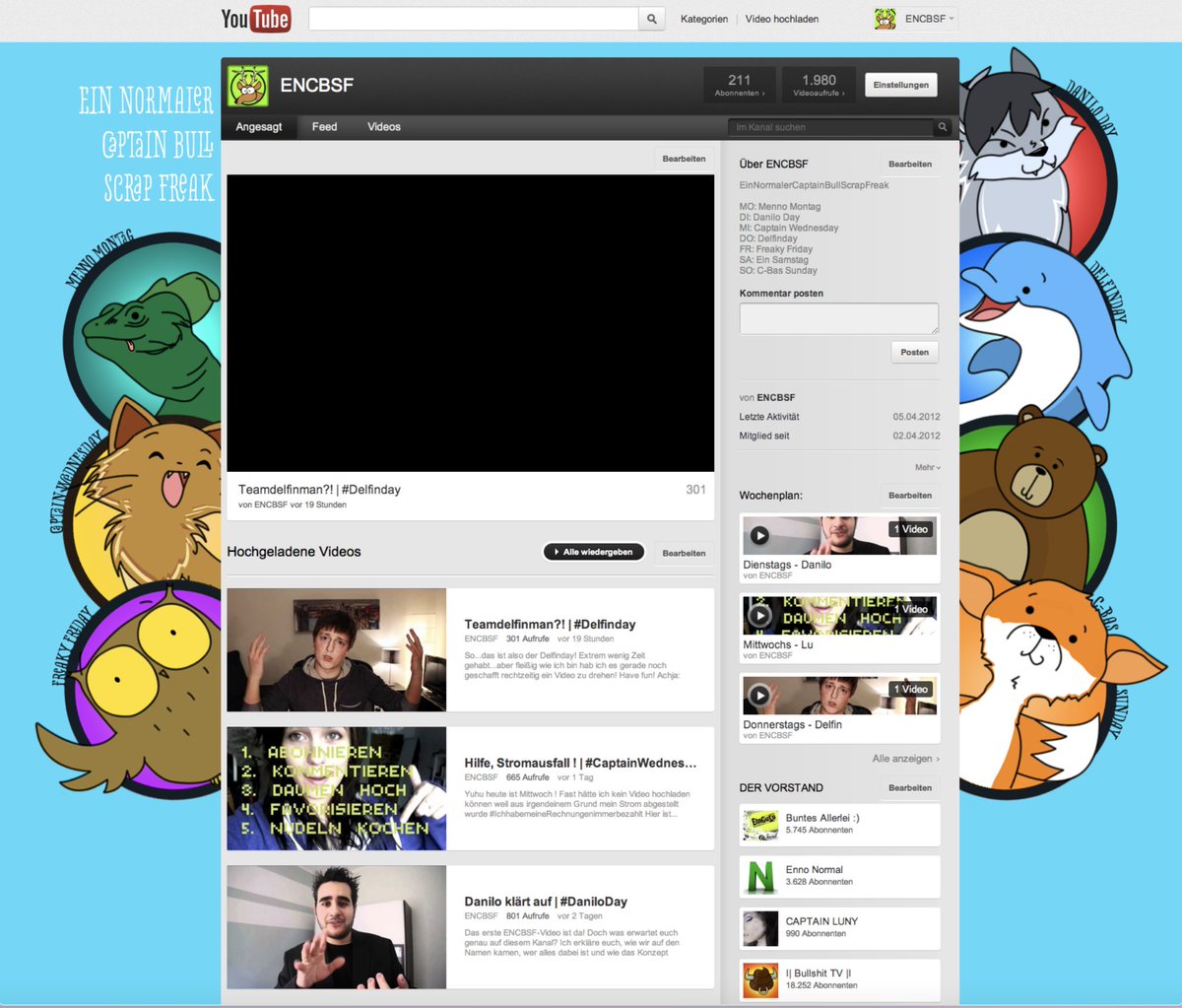Open the || Bullshit TV || channel link
Image resolution: width=1182 pixels, height=1008 pixels.
[819, 974]
